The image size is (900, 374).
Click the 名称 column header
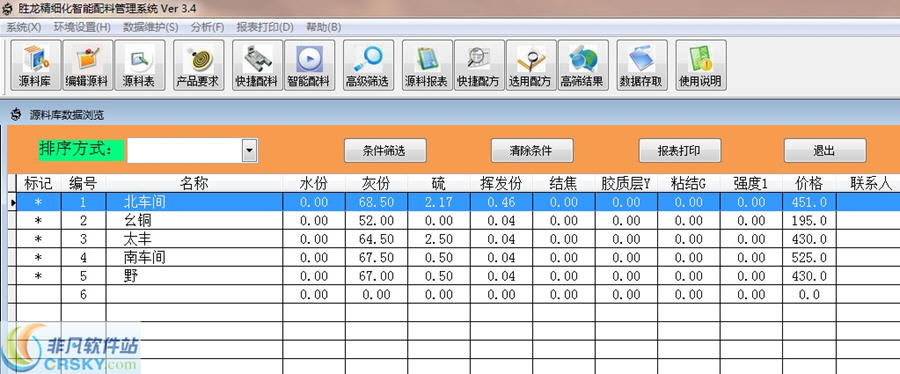(194, 184)
